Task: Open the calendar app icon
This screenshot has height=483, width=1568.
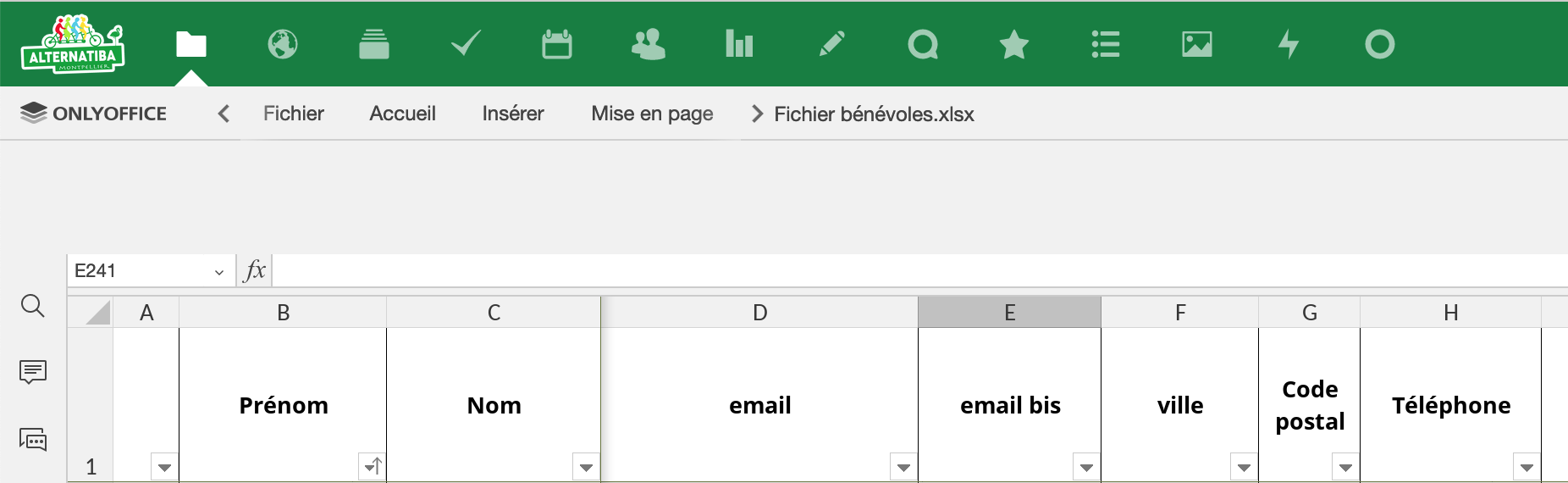Action: click(557, 44)
